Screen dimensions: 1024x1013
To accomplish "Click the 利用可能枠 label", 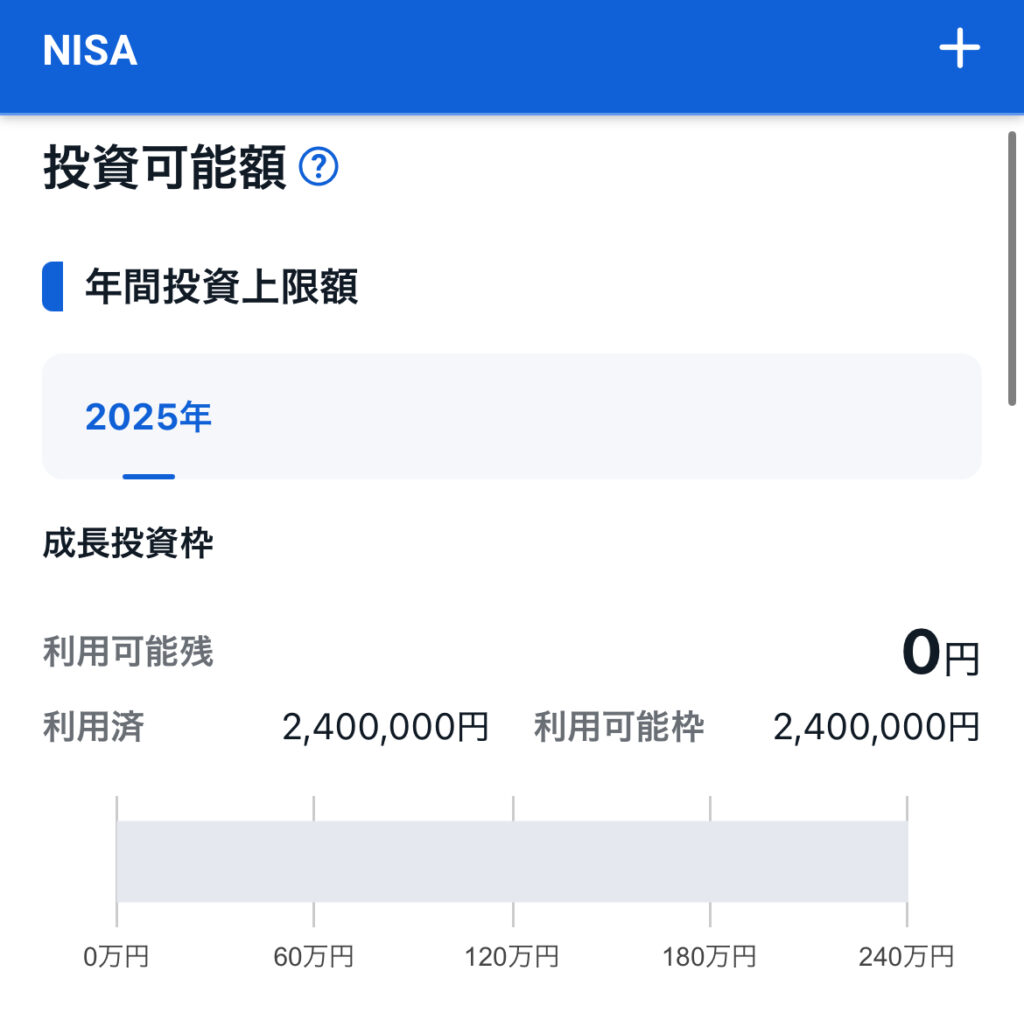I will pyautogui.click(x=619, y=727).
